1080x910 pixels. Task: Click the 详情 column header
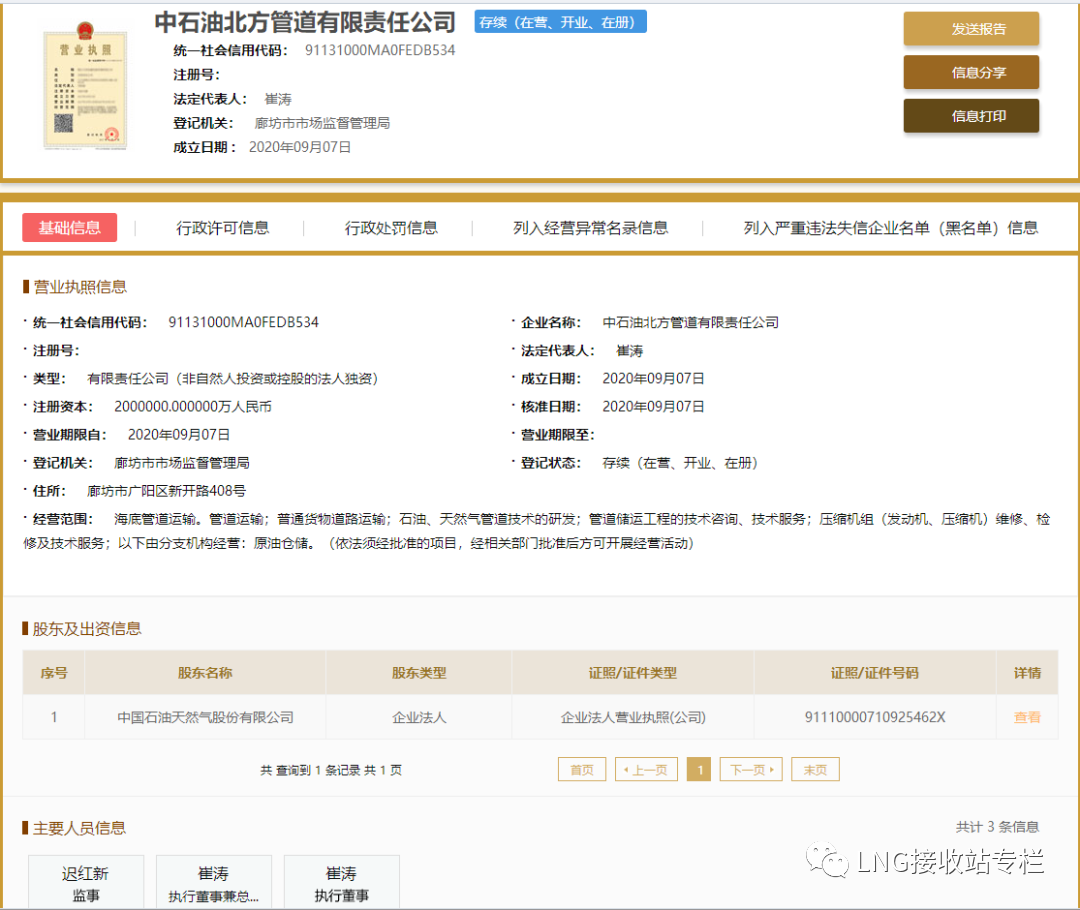pos(1027,673)
